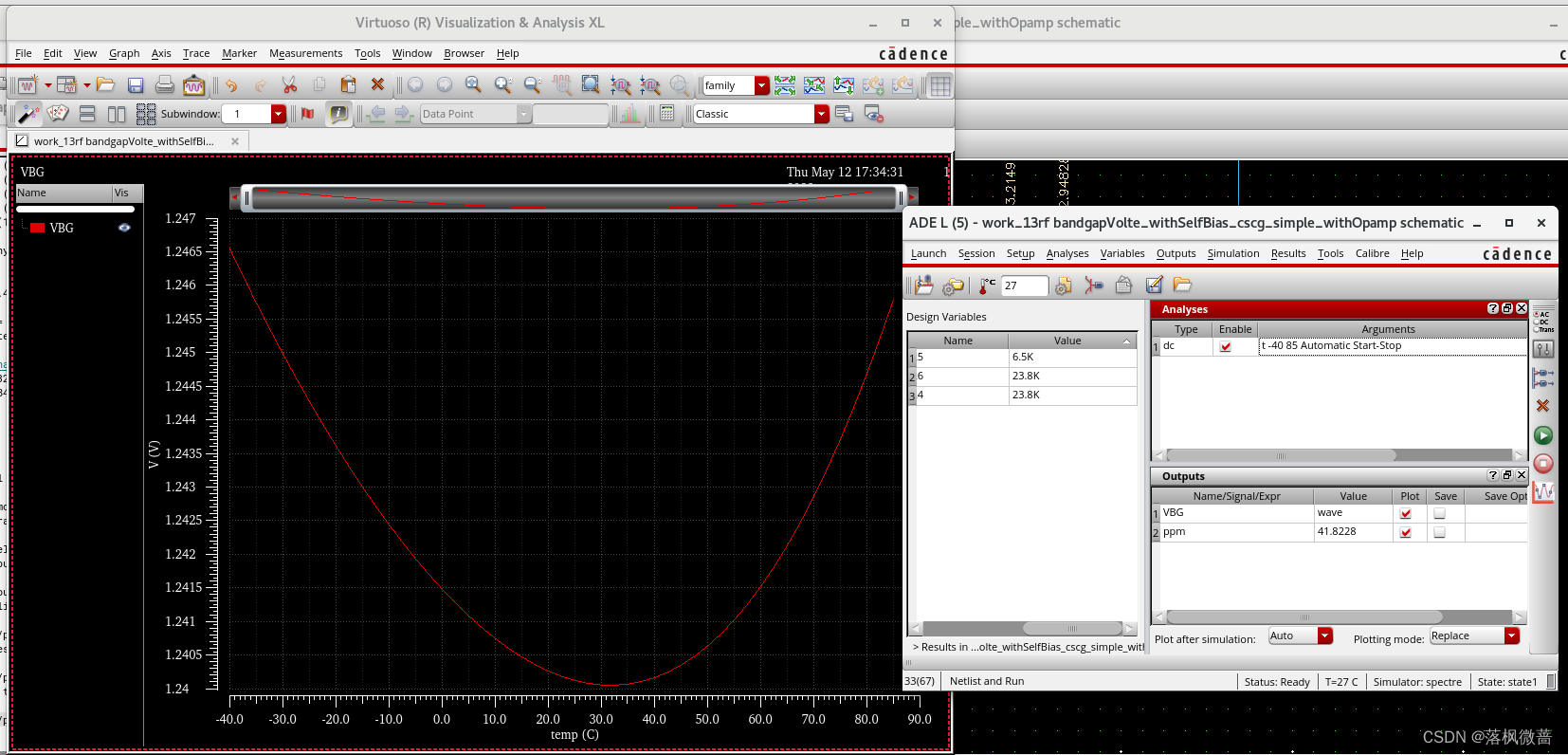Open the Subwindow number dropdown
Viewport: 1568px width, 755px height.
click(x=279, y=114)
